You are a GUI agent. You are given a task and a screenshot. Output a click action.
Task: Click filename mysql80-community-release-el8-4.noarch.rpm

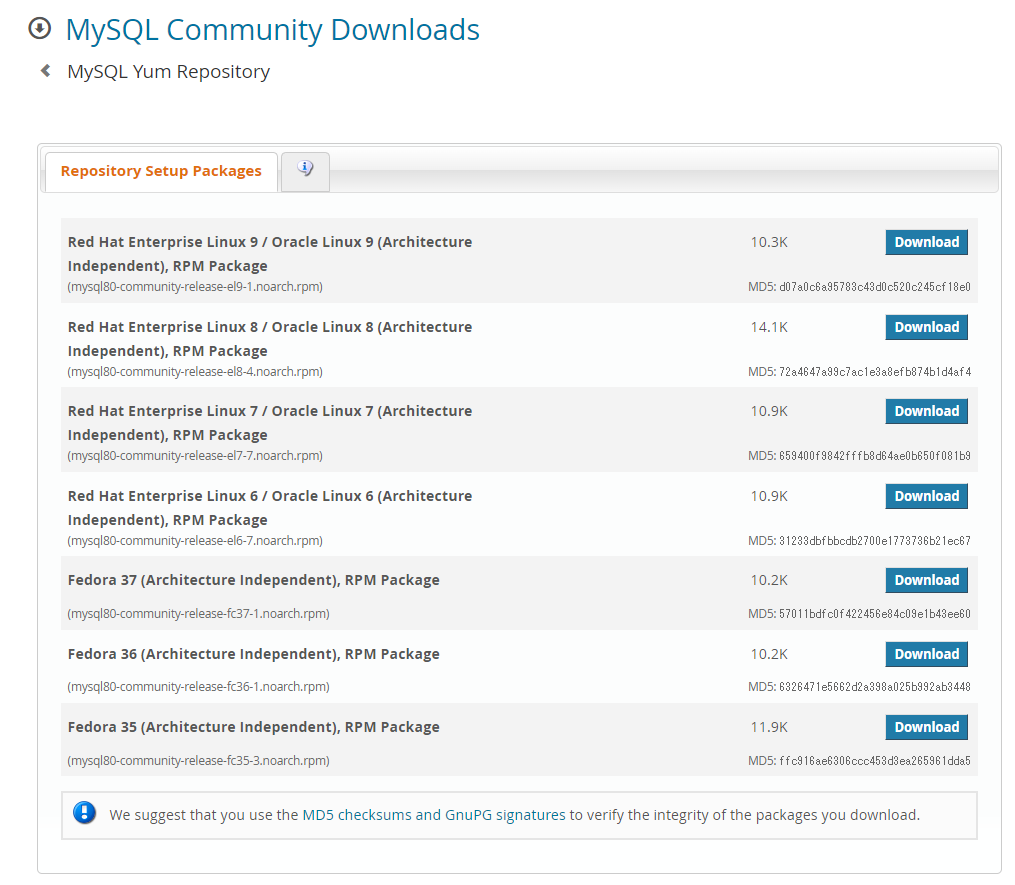click(x=195, y=372)
